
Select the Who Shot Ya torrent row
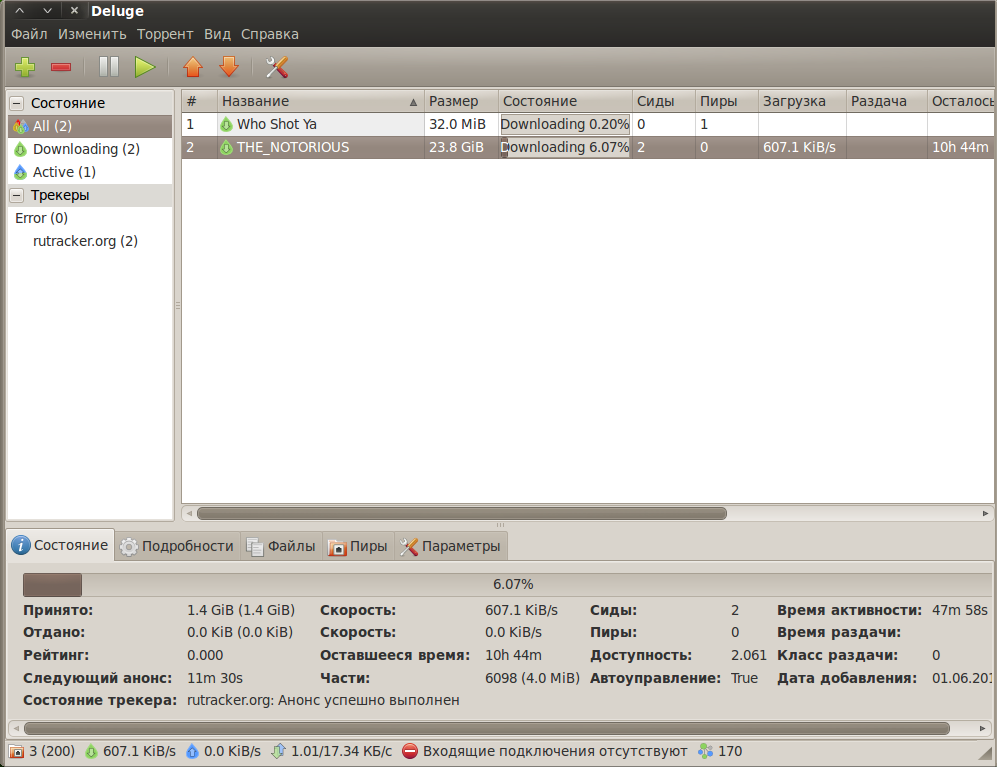coord(588,124)
